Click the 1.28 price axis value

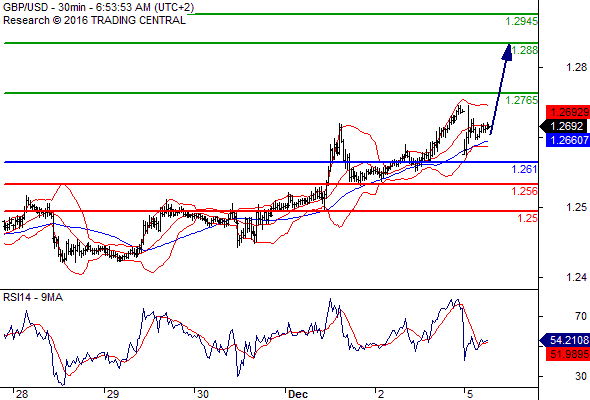pos(576,67)
